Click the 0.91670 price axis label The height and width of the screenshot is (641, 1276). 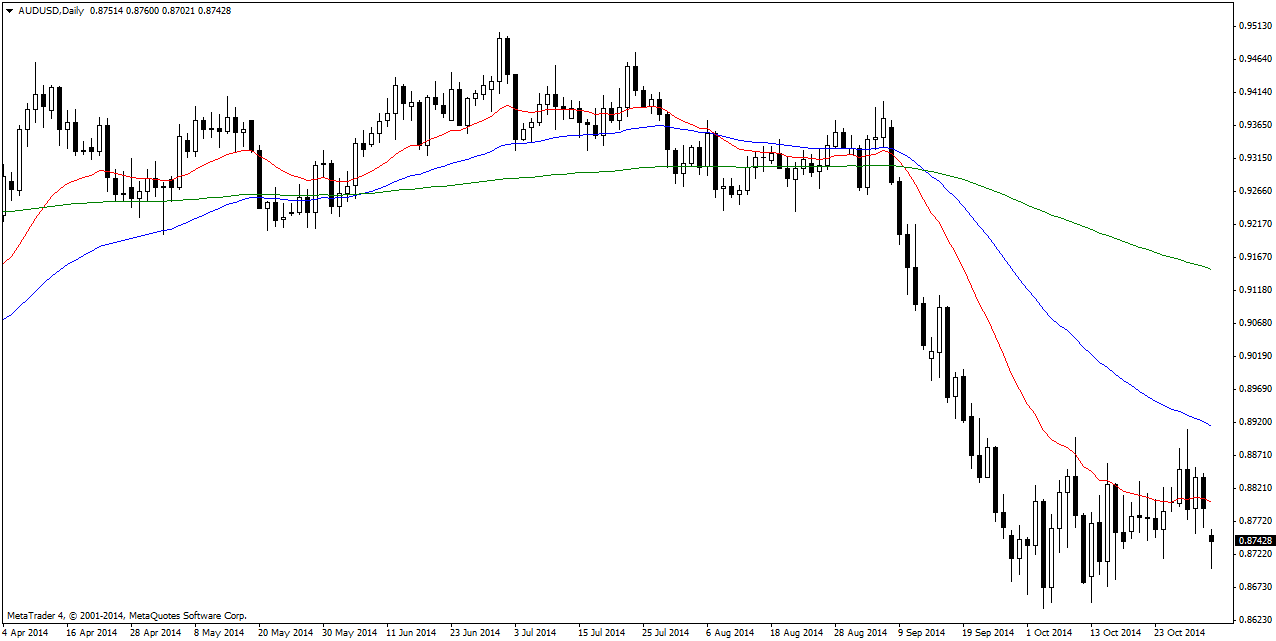coord(1254,257)
